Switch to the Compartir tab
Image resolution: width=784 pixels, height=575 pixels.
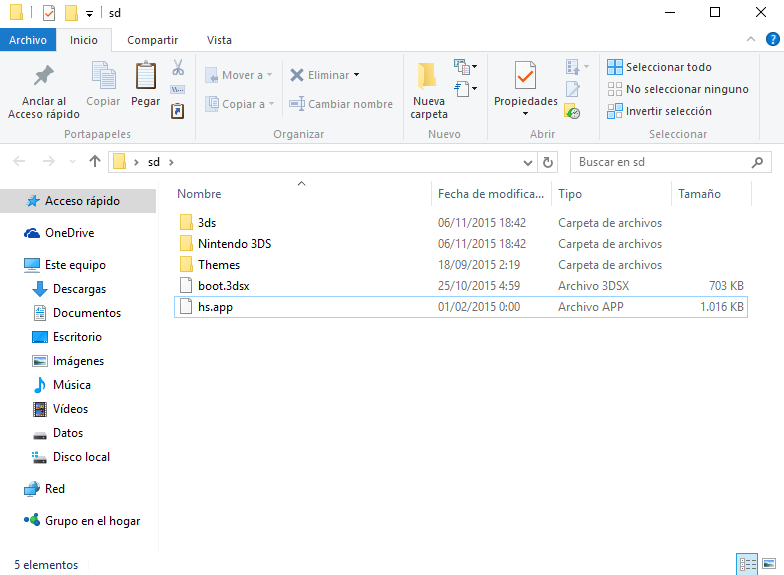pos(152,40)
